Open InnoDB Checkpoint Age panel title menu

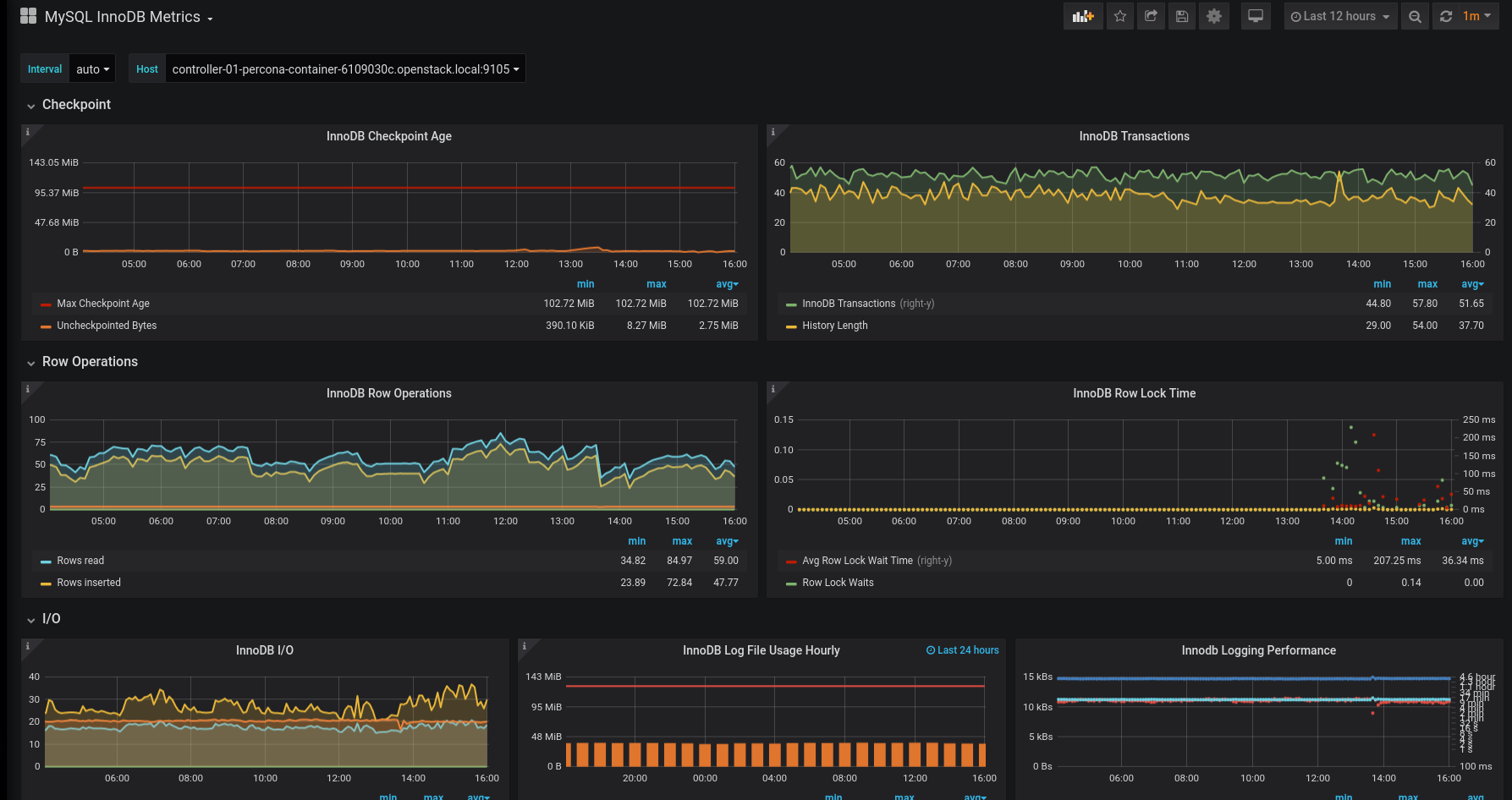tap(388, 136)
